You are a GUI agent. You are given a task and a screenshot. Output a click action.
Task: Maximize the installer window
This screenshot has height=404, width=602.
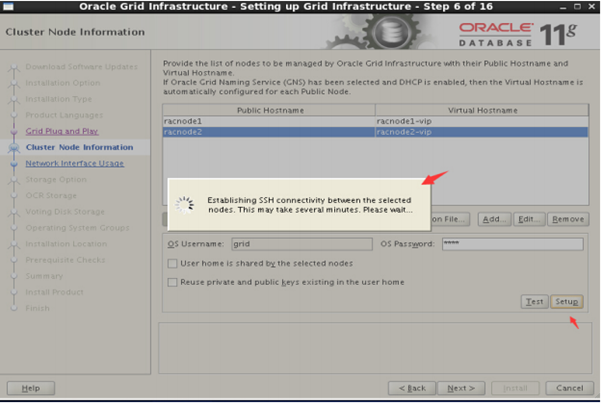tap(577, 7)
